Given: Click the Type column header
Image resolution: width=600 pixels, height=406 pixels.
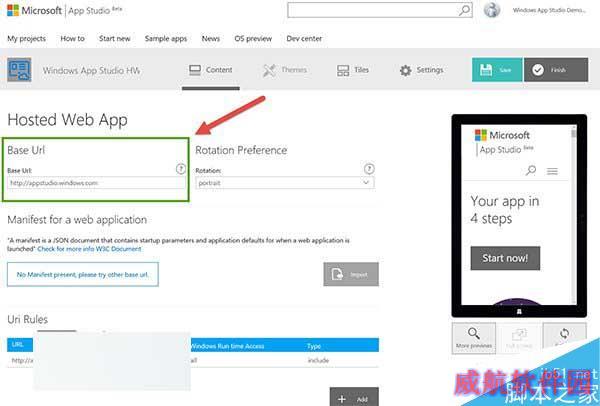Looking at the screenshot, I should (314, 346).
